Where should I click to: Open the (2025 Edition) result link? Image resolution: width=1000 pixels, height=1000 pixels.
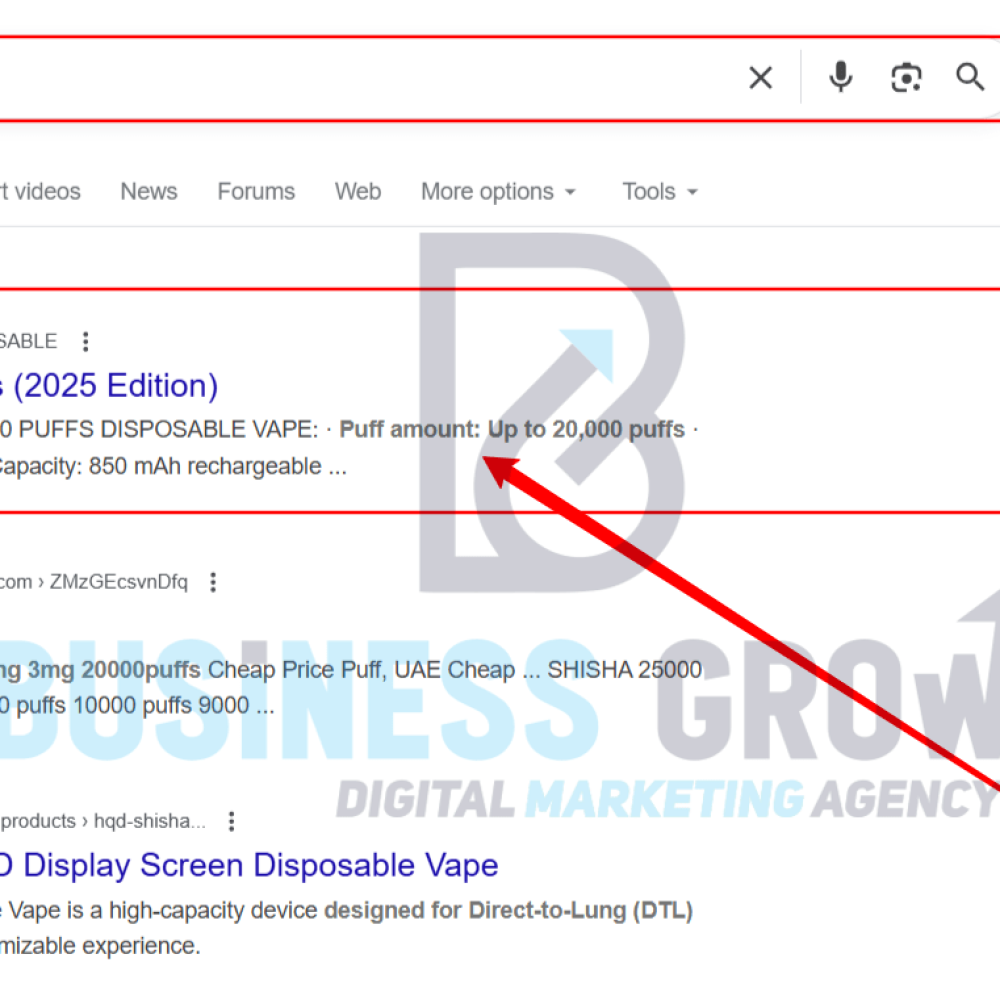[109, 386]
